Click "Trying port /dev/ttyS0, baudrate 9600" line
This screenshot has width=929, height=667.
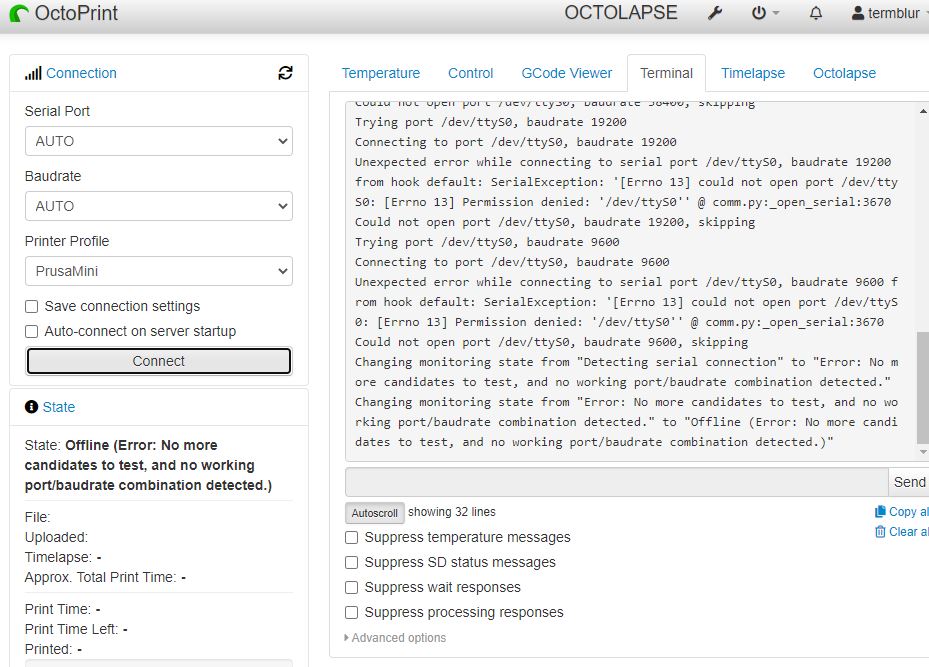pyautogui.click(x=487, y=242)
